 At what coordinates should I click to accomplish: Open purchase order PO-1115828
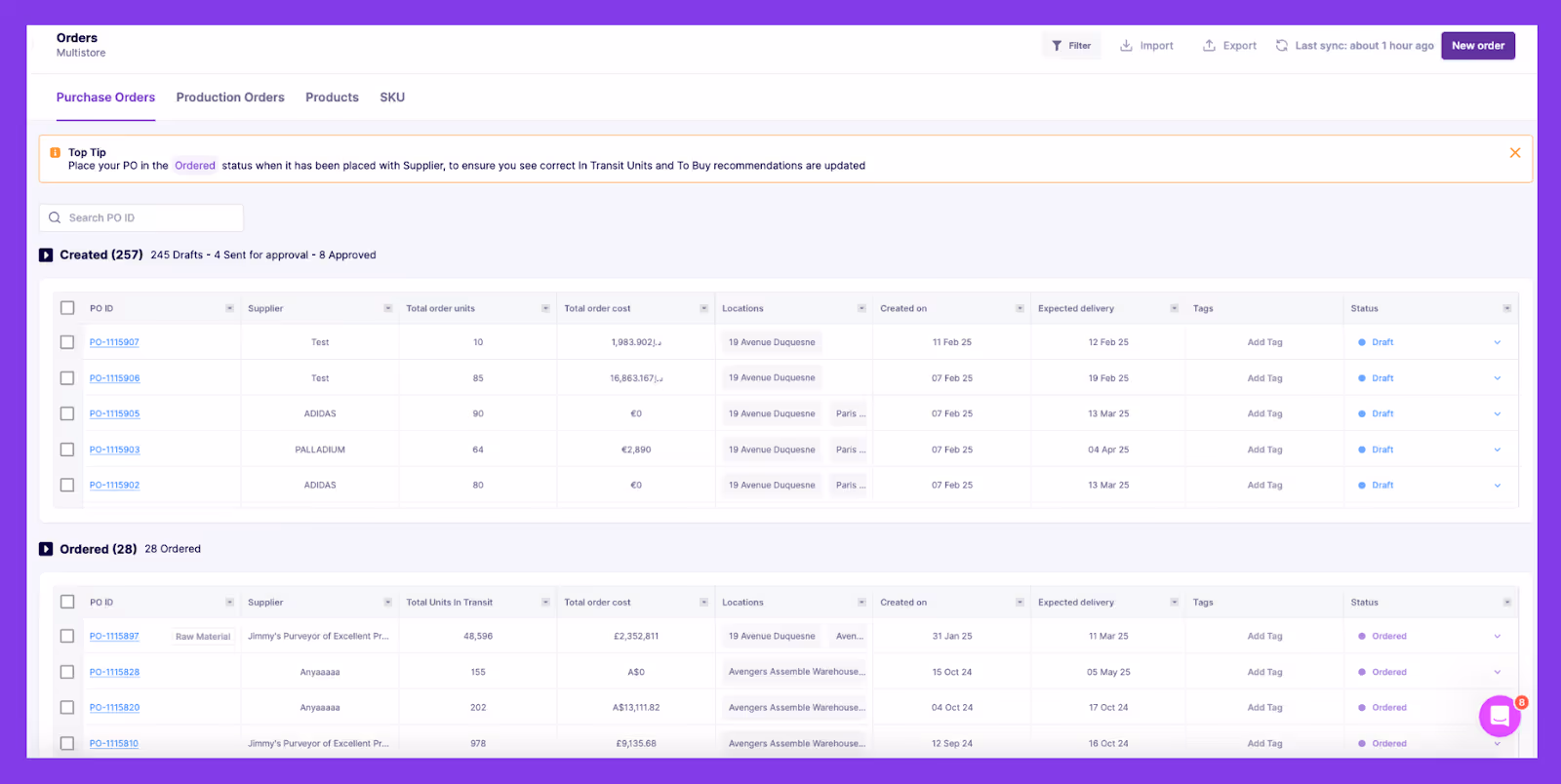click(114, 672)
